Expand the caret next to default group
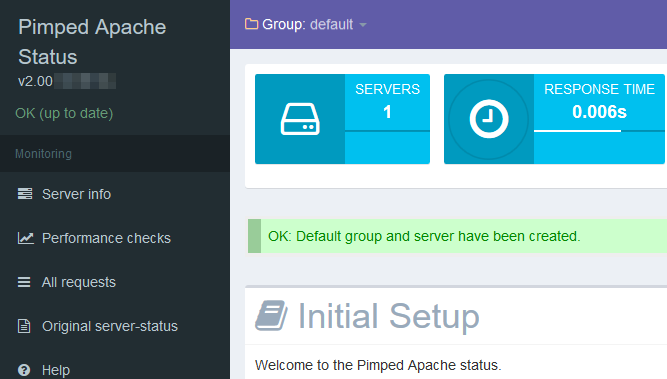The height and width of the screenshot is (379, 667). coord(363,25)
